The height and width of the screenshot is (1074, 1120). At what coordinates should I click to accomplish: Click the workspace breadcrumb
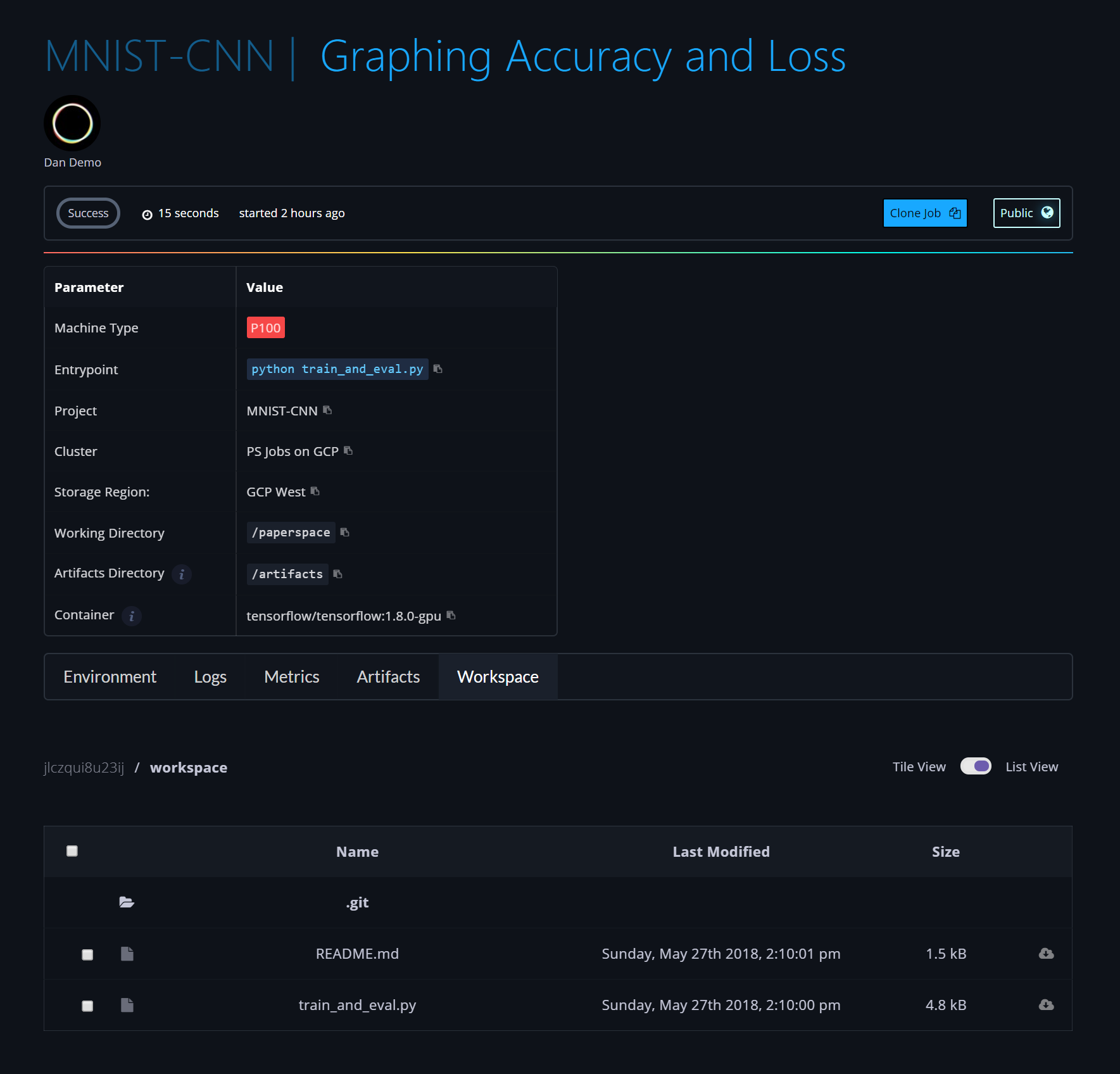click(x=189, y=768)
